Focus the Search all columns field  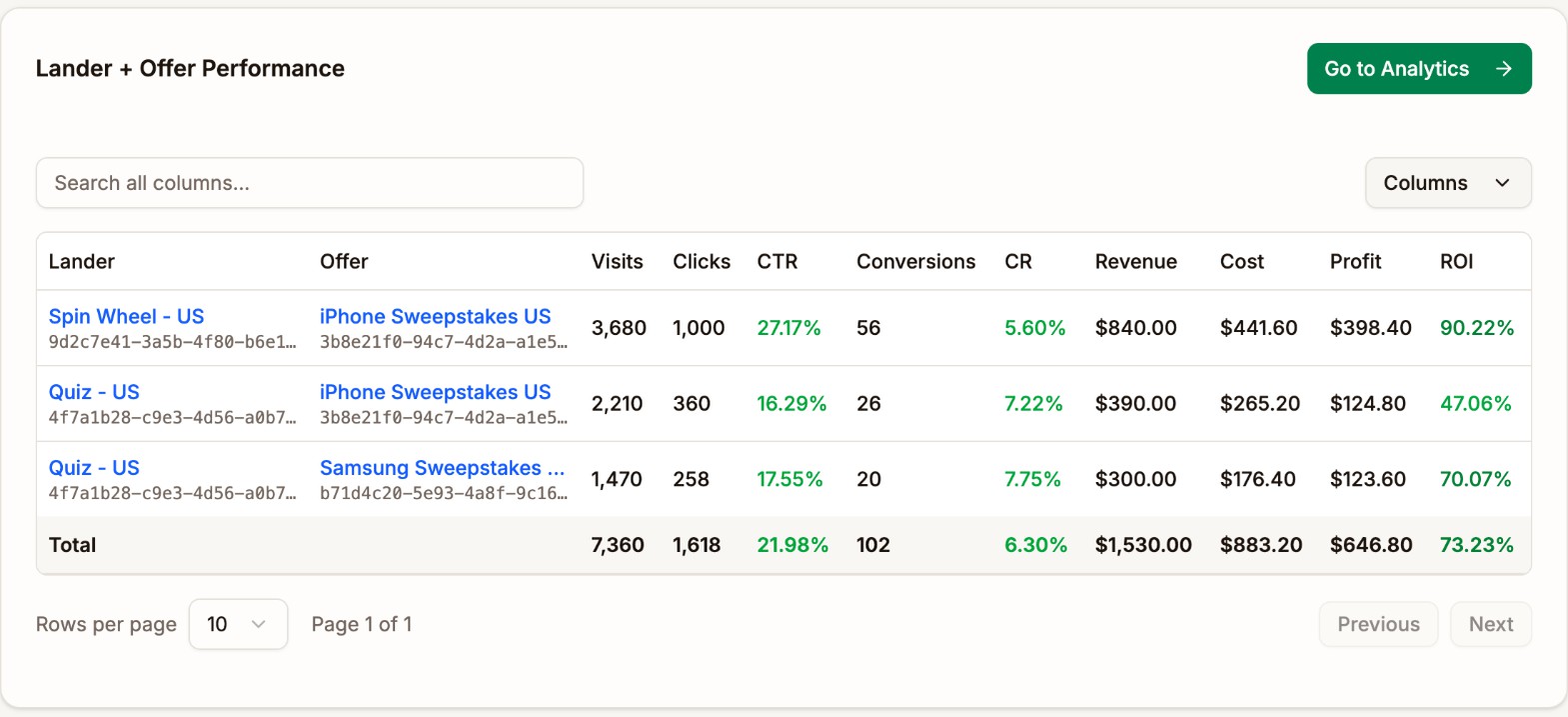[x=310, y=183]
